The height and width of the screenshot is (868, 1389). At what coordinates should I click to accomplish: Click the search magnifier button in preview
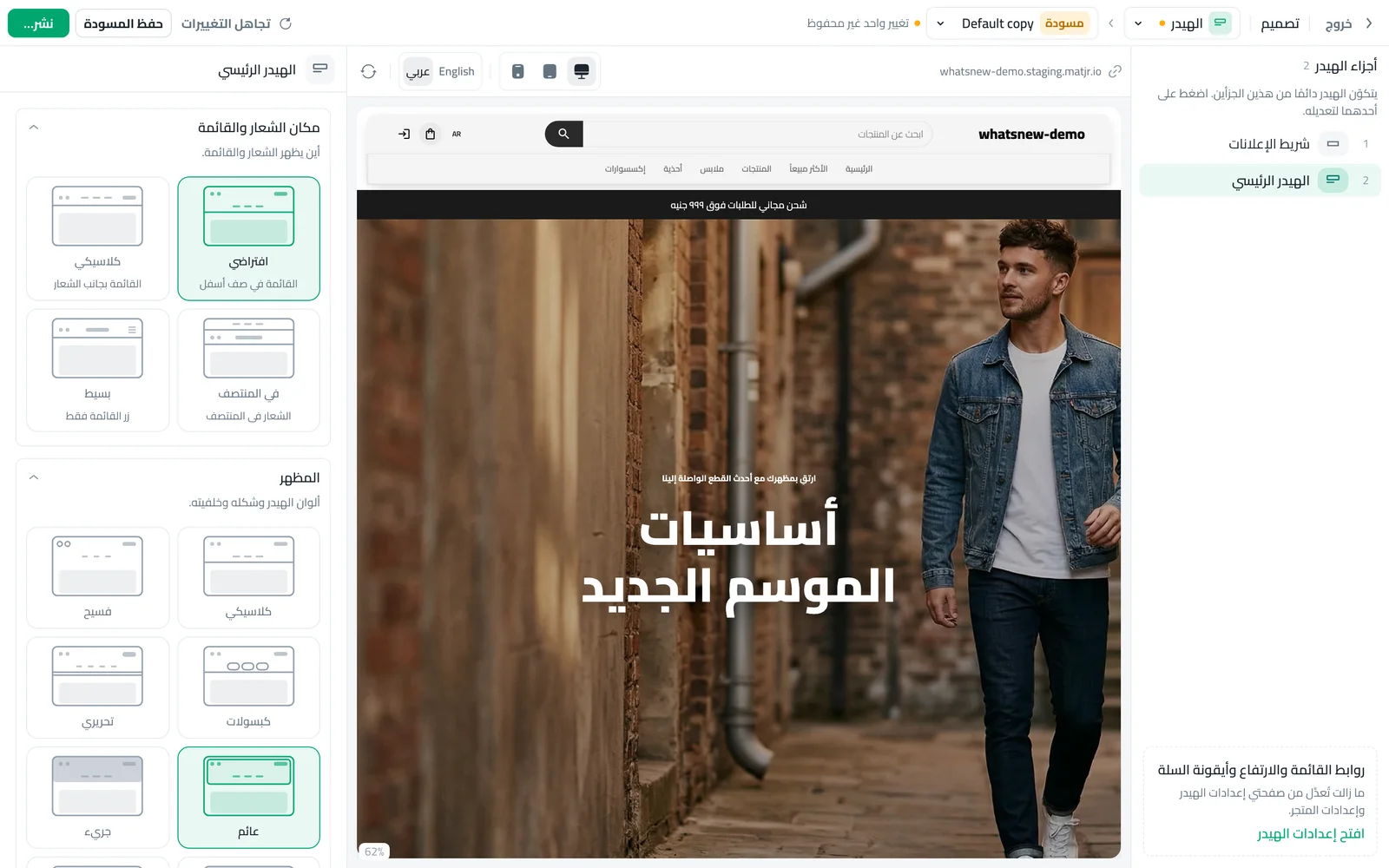563,134
